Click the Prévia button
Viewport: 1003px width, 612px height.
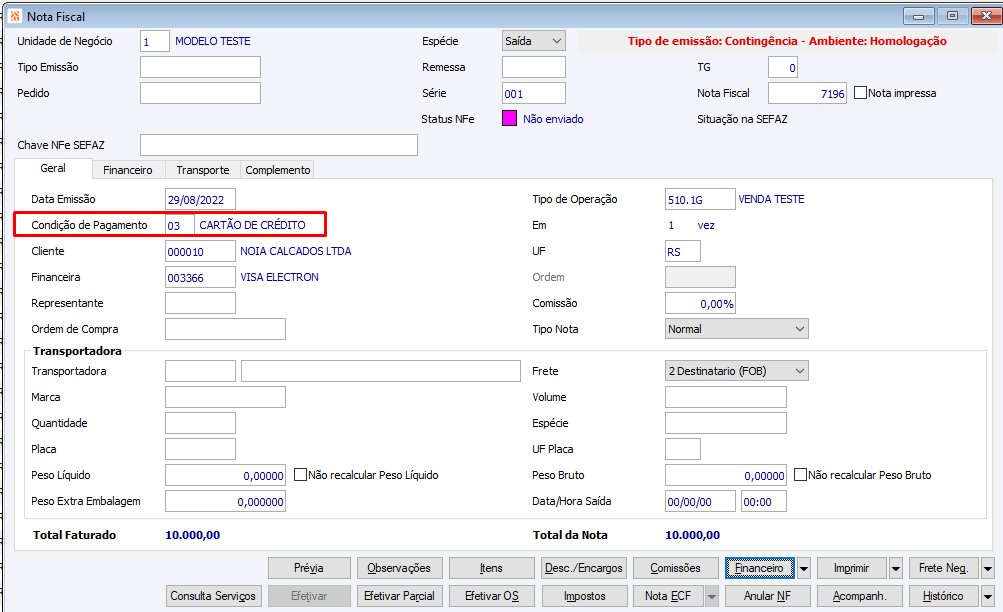(309, 568)
